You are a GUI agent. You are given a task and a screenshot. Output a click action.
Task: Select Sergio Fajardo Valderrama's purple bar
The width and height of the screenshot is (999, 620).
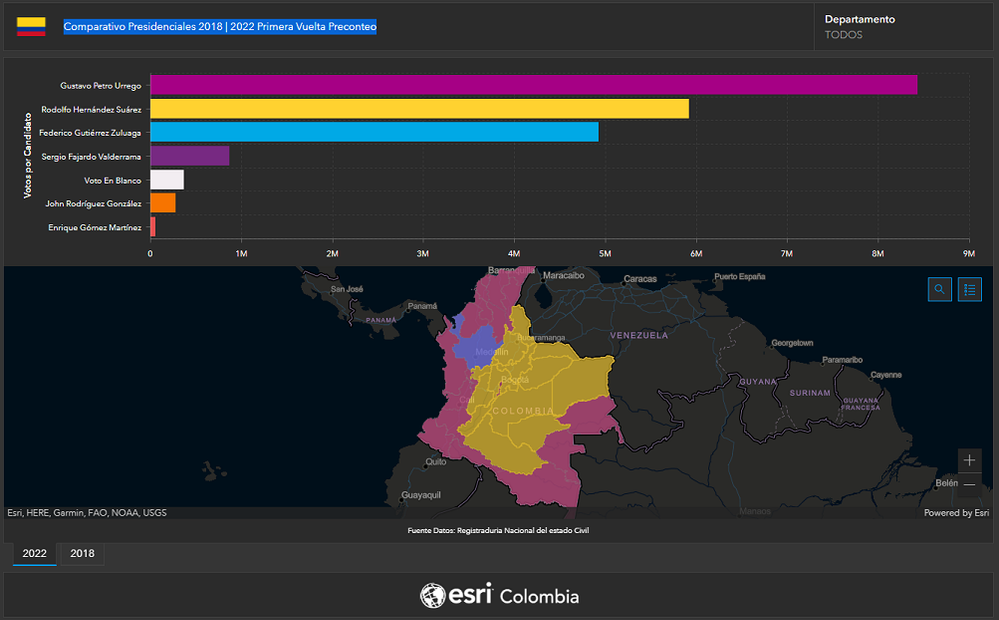[190, 155]
